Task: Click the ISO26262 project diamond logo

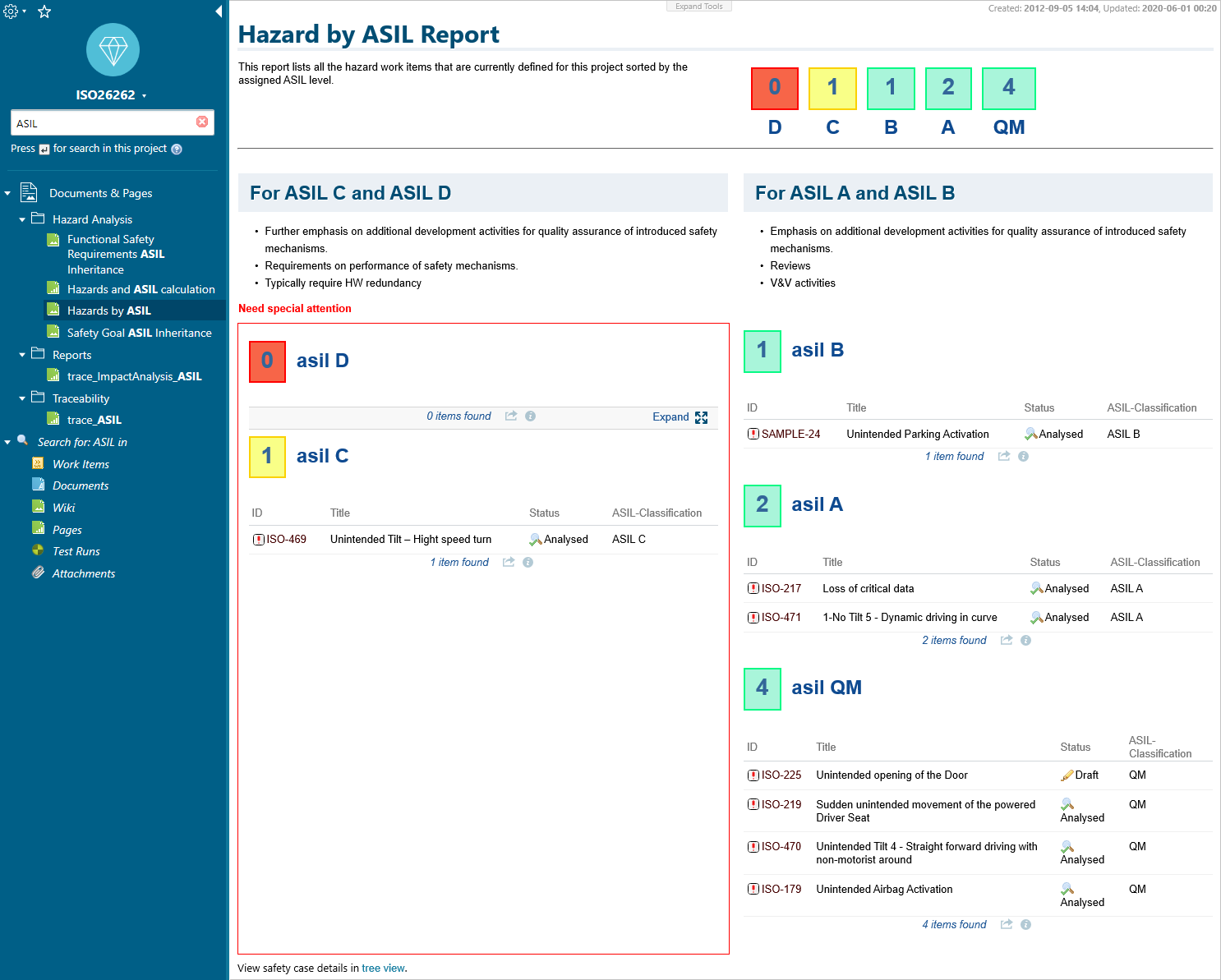Action: (113, 50)
